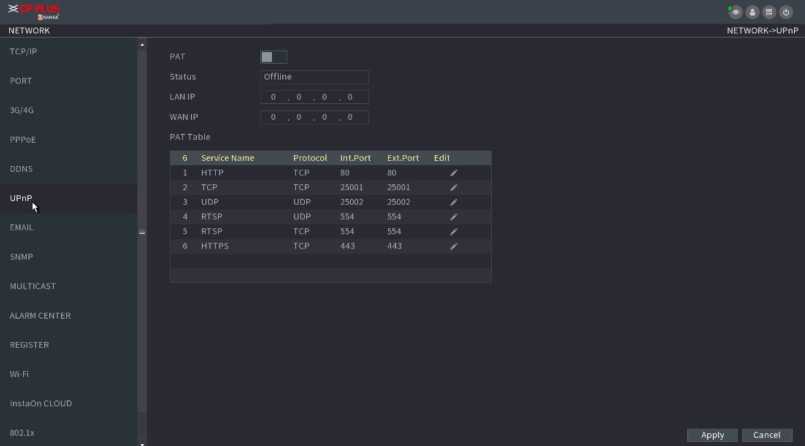Edit the RTSP UDP row entry

tap(453, 217)
